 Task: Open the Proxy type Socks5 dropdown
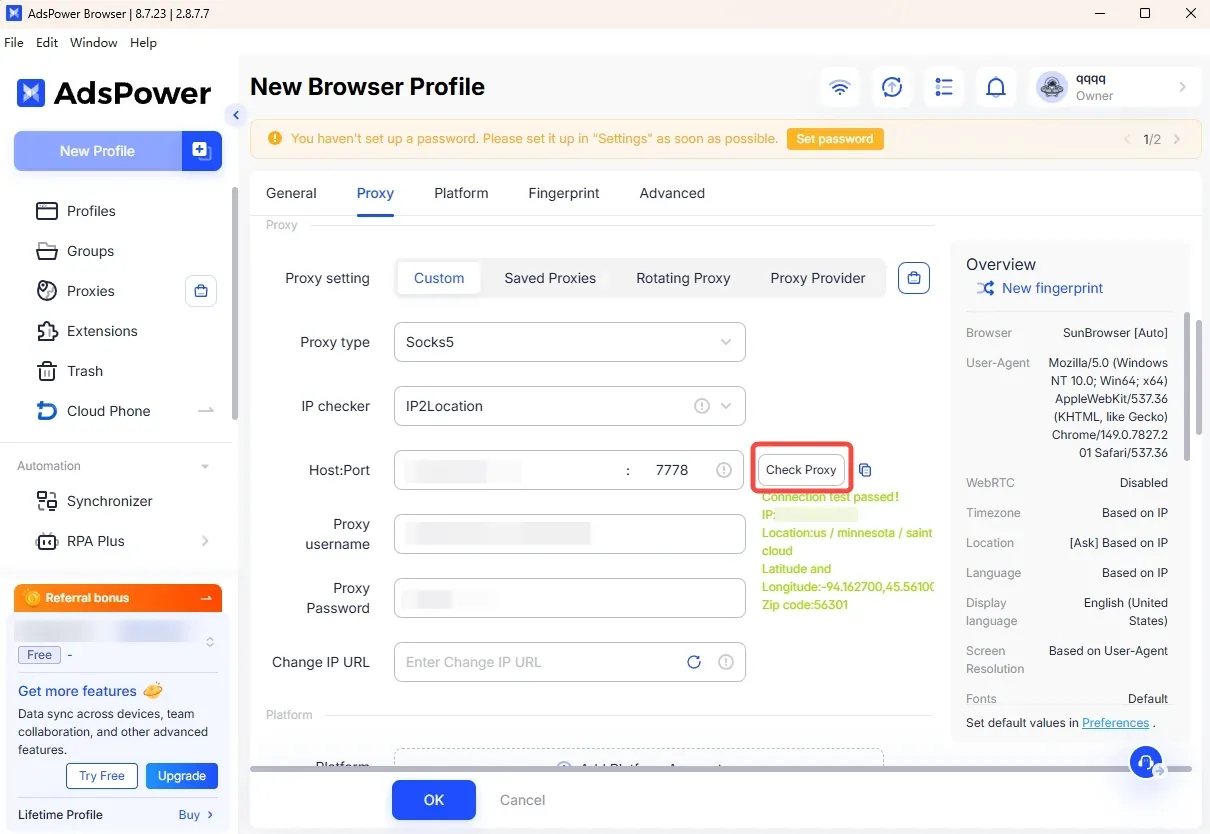570,342
